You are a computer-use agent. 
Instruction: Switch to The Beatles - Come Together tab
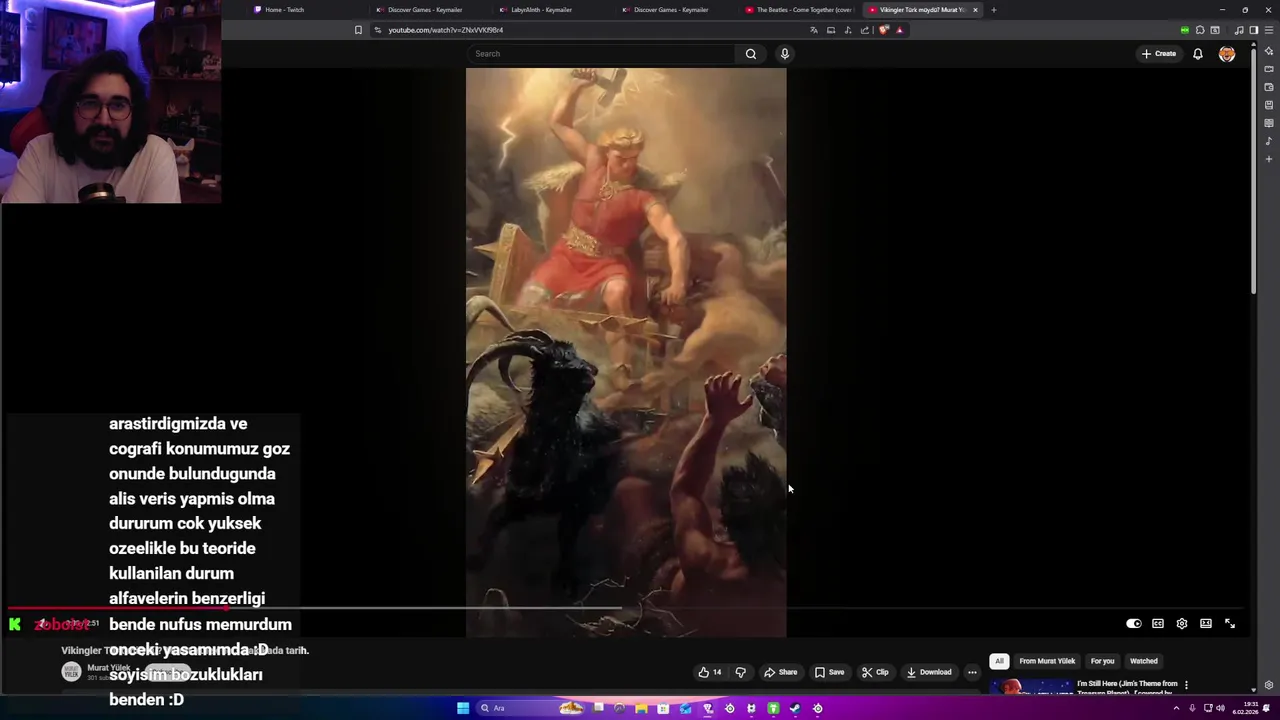coord(797,10)
